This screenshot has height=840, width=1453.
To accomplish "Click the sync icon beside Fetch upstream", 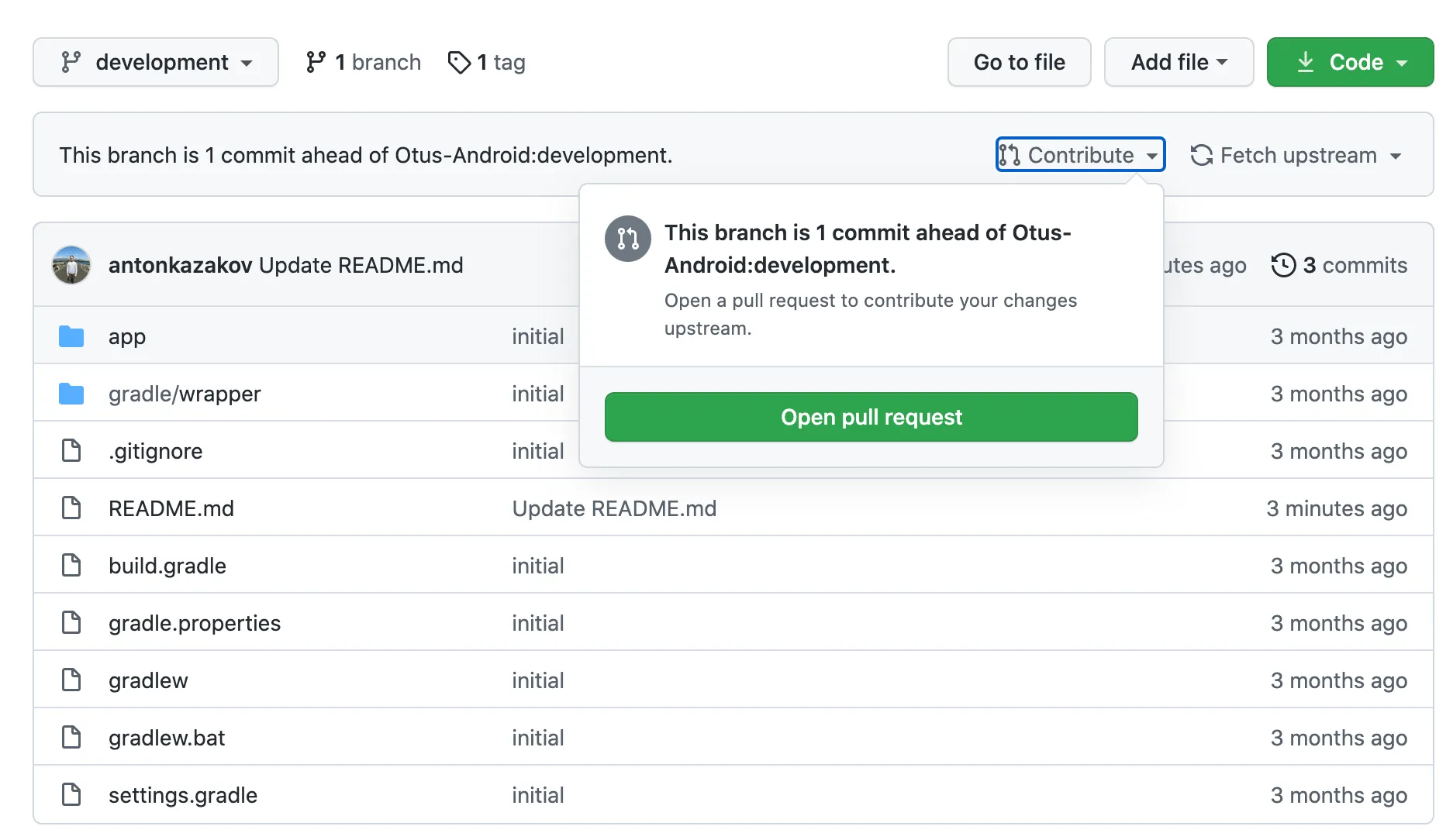I will point(1200,156).
